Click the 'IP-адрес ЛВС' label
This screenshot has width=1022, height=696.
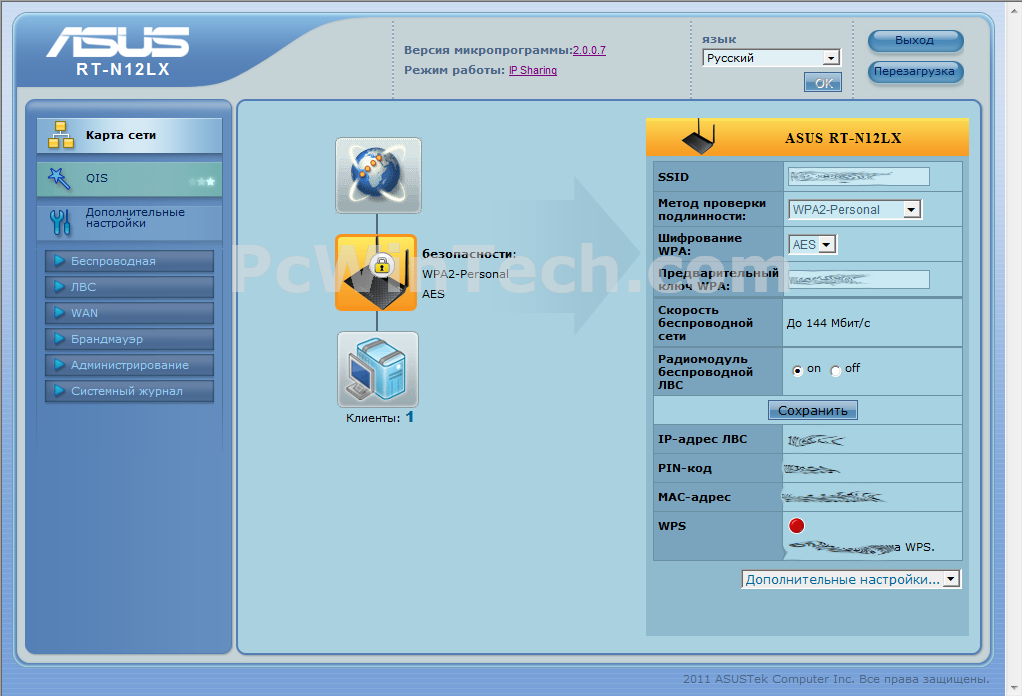point(703,439)
